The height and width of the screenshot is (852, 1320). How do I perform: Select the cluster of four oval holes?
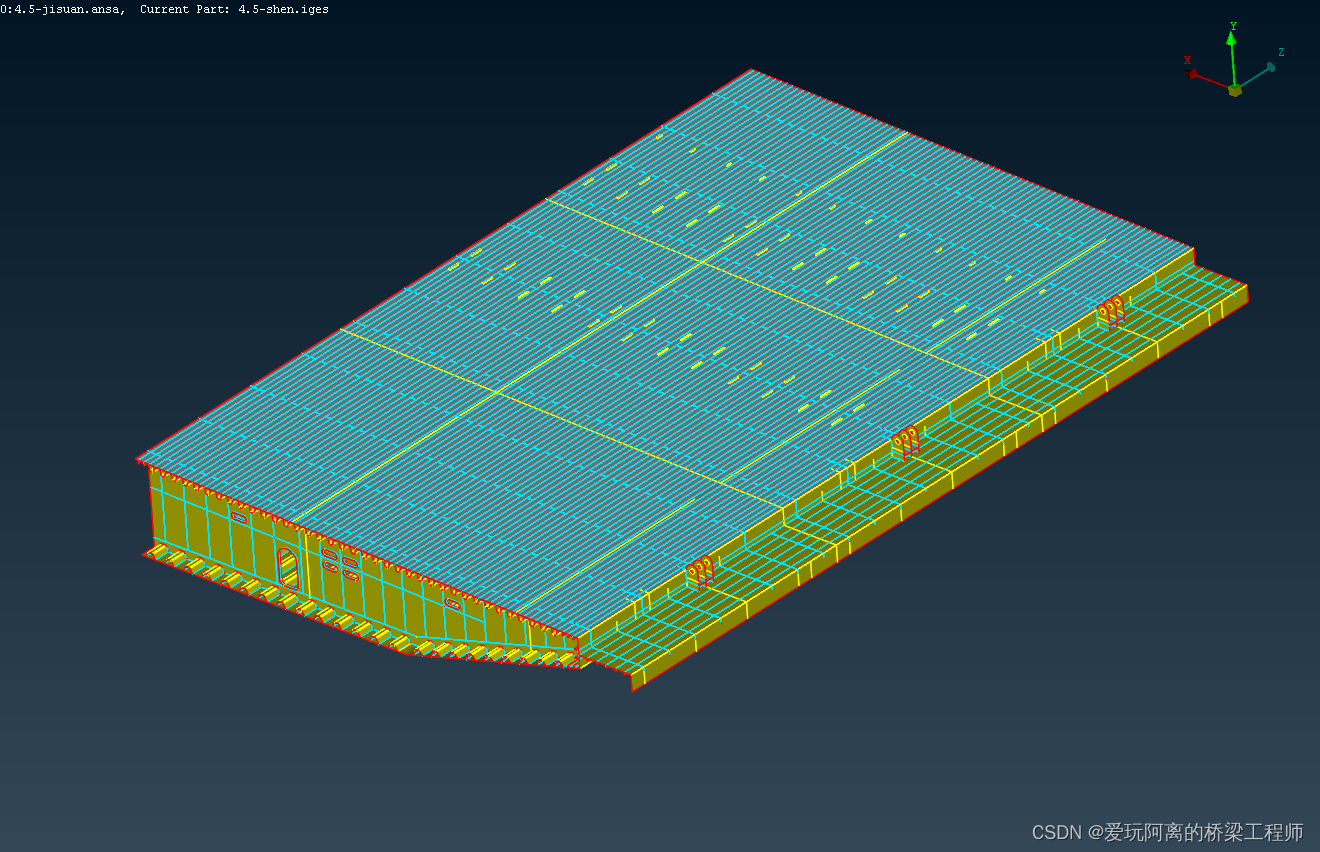(x=340, y=563)
